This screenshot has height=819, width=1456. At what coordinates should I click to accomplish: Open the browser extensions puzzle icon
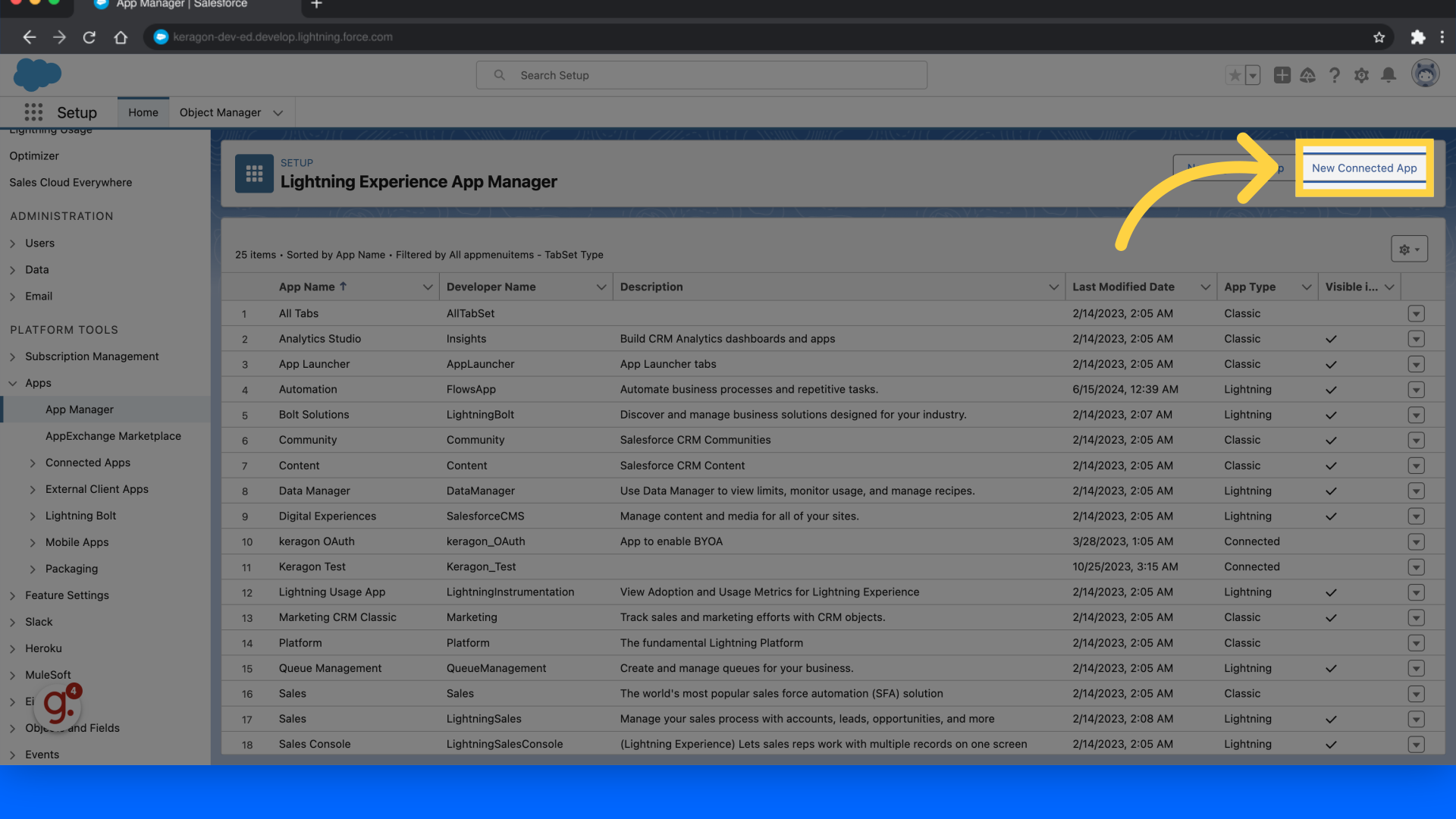(1417, 37)
